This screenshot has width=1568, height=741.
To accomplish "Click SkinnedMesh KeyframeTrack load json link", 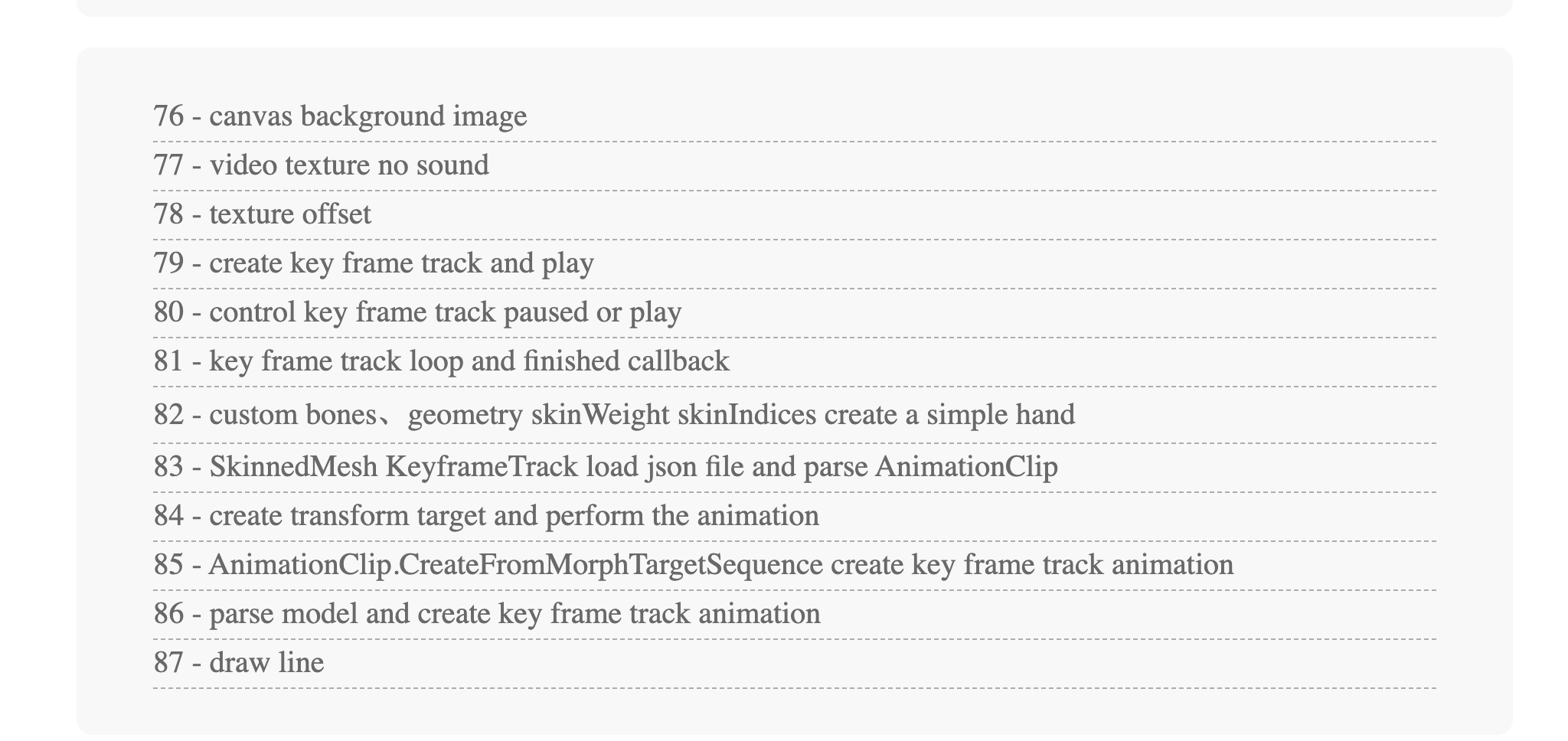I will tap(606, 467).
